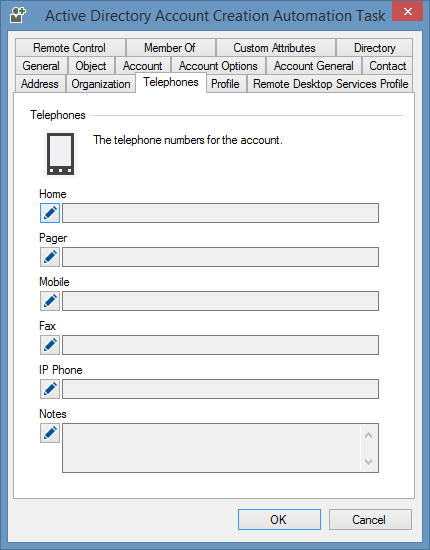Screen dimensions: 430x550
Task: Click the pencil edit icon for Fax
Action: (50, 345)
